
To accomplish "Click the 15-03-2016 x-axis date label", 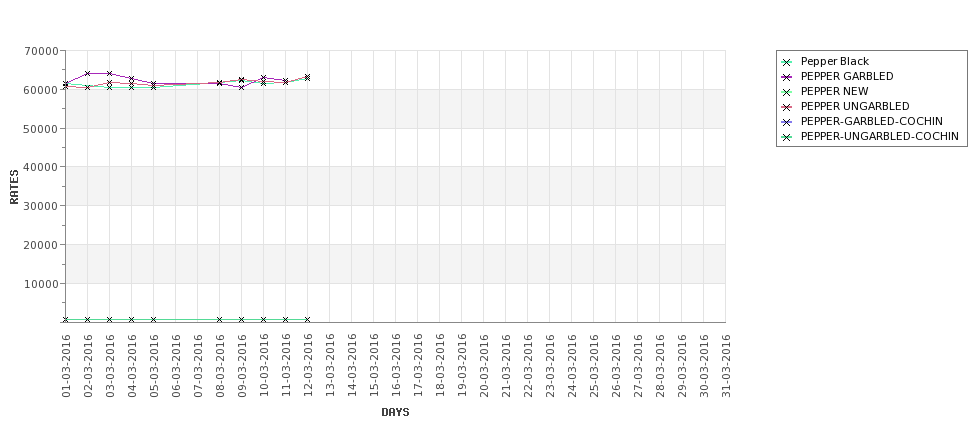I will pyautogui.click(x=374, y=366).
